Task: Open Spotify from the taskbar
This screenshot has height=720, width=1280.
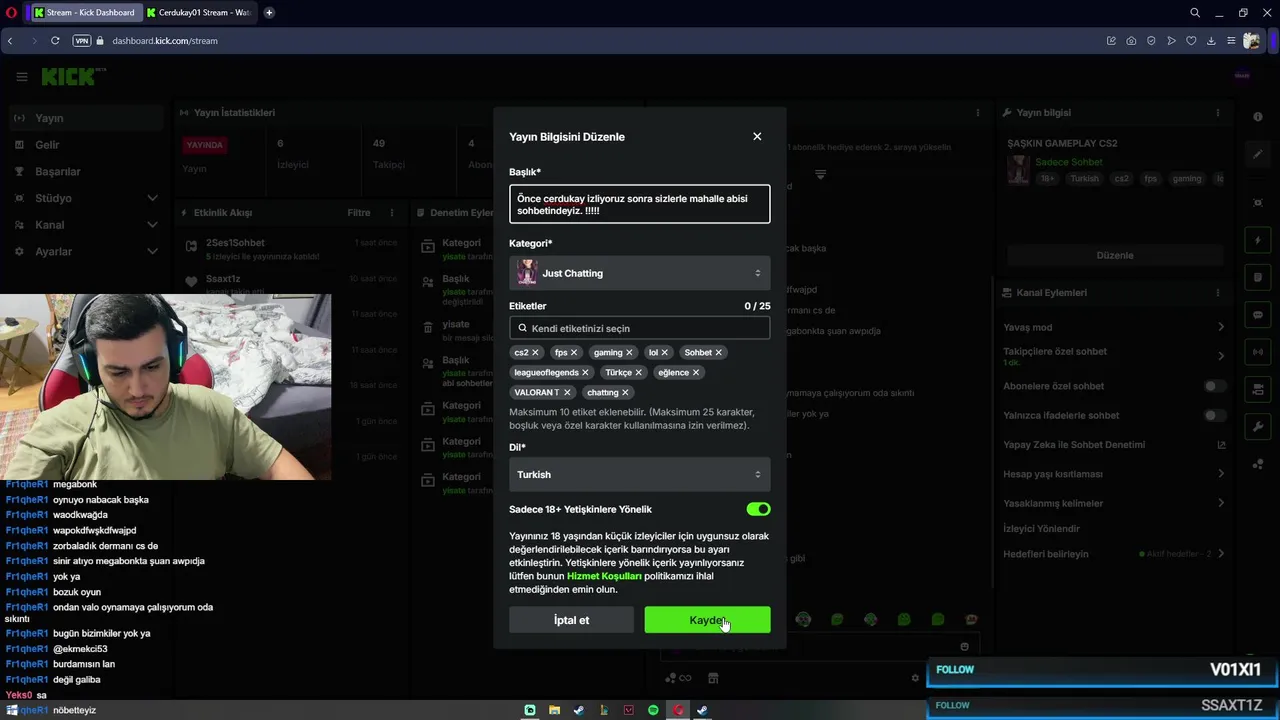Action: pos(653,710)
